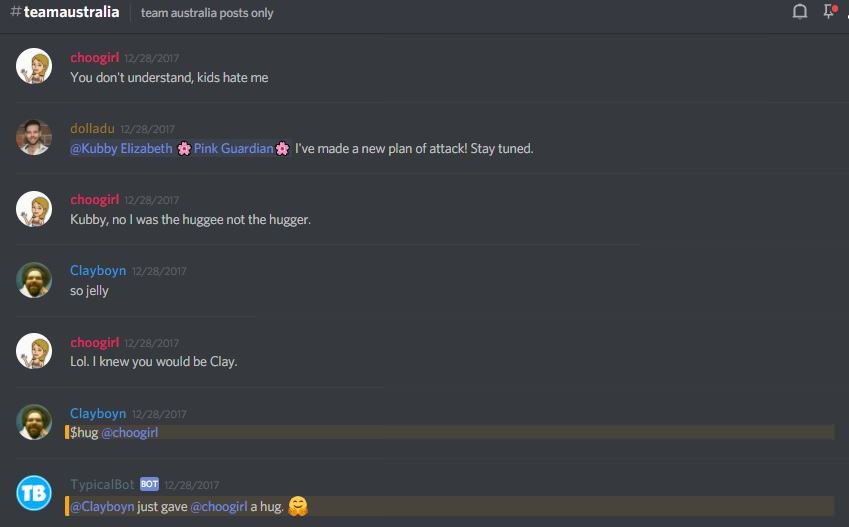The width and height of the screenshot is (849, 527).
Task: Click dolladu's profile avatar
Action: 34,137
